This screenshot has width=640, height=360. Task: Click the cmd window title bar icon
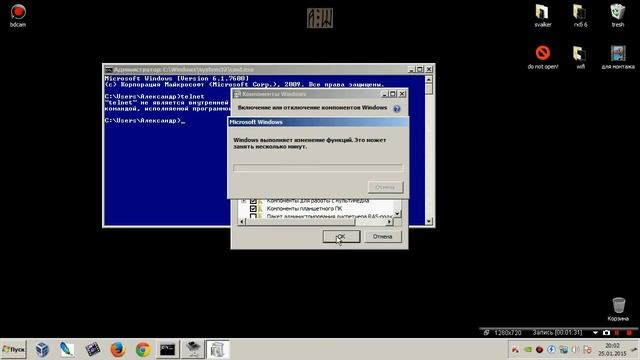point(108,70)
